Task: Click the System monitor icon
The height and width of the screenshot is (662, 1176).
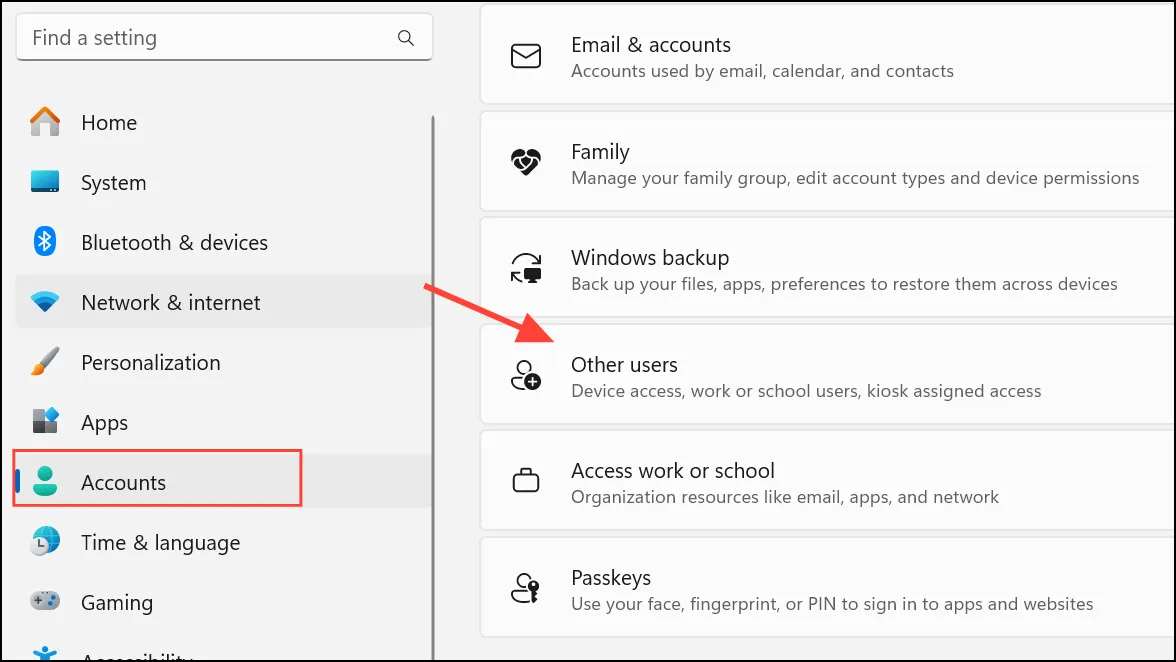Action: click(45, 181)
